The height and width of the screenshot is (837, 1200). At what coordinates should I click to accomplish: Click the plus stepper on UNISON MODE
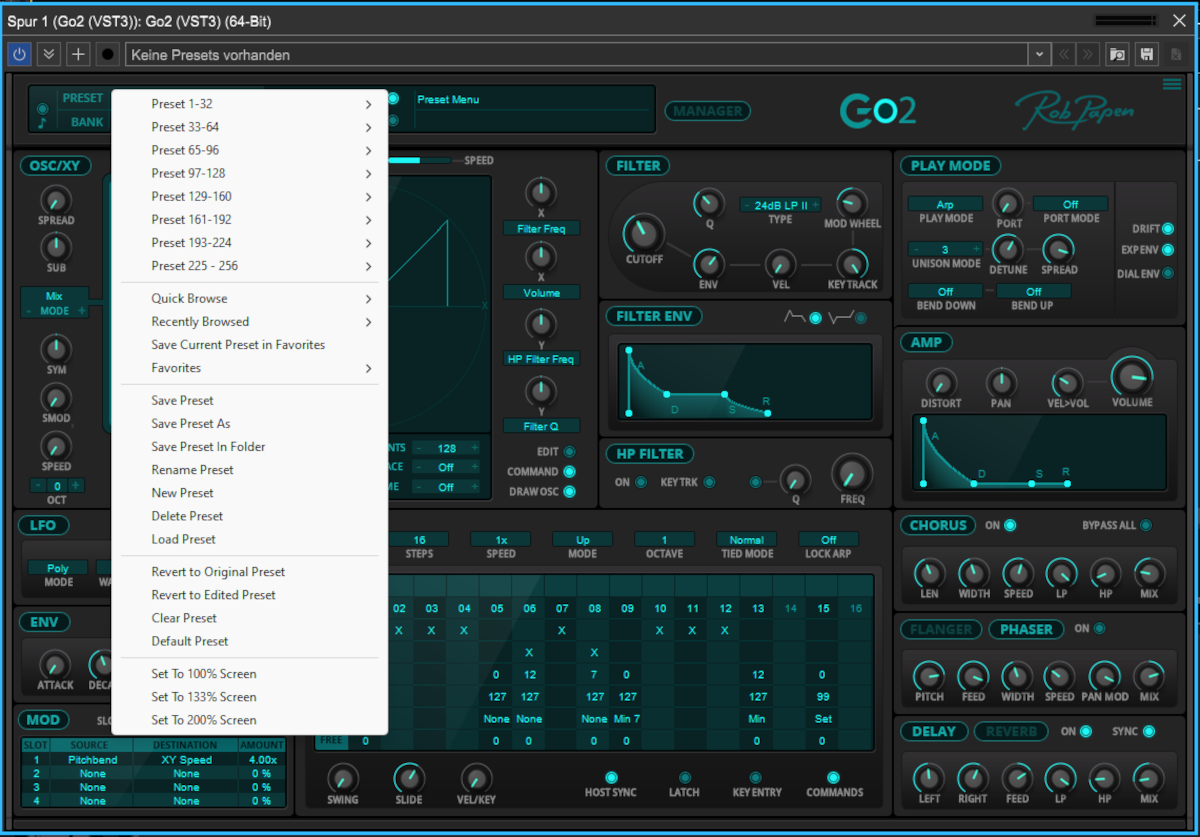(976, 250)
